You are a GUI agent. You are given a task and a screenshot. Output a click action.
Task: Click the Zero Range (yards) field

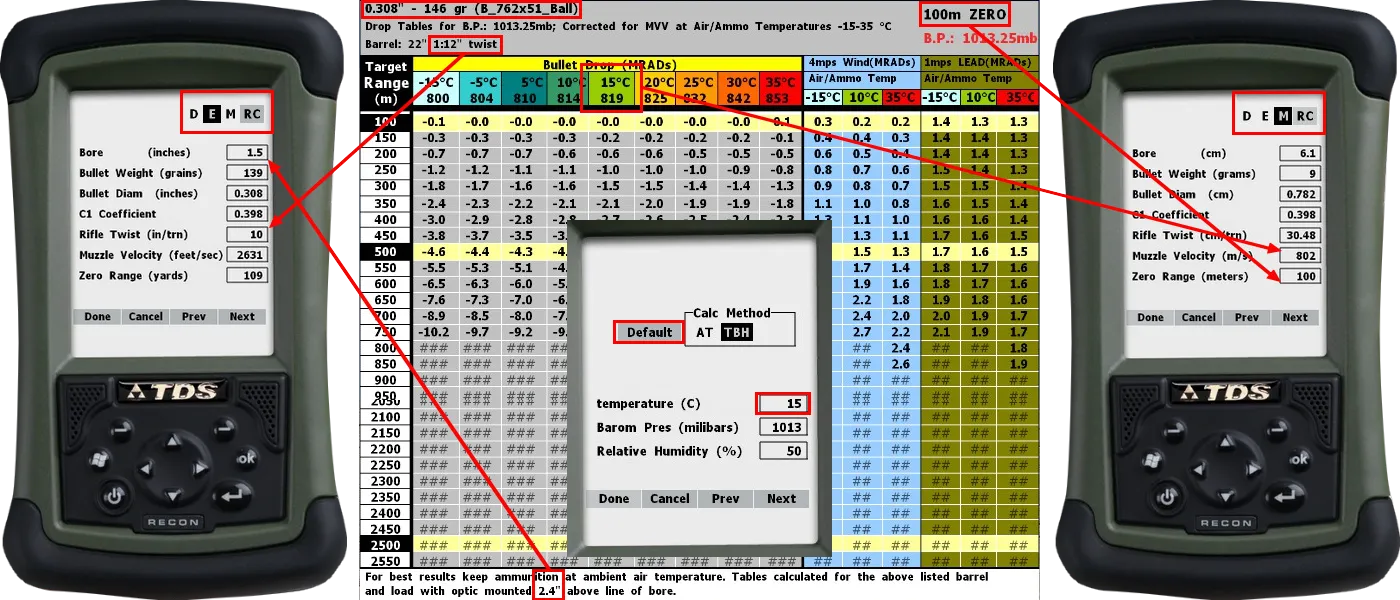[246, 275]
